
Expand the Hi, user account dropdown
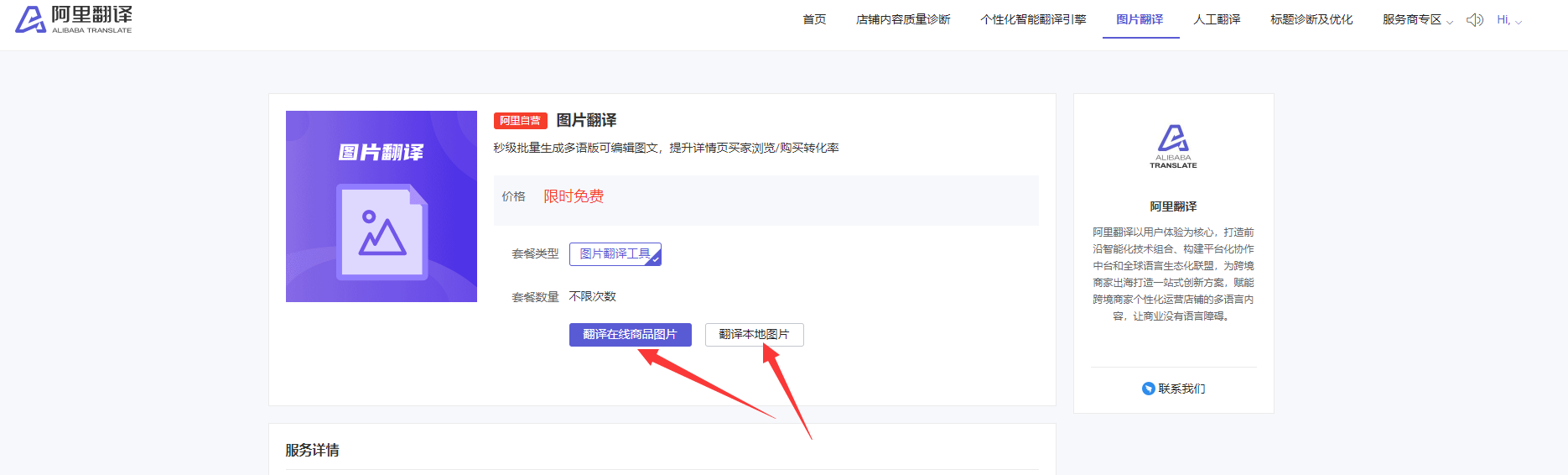click(1509, 20)
